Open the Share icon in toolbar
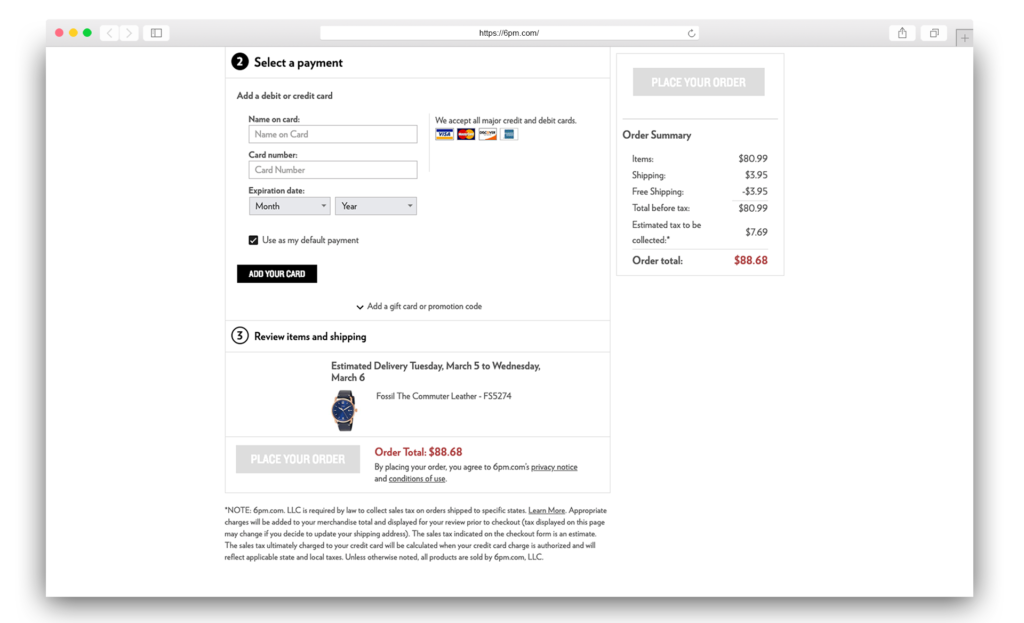The image size is (1024, 623). [902, 33]
